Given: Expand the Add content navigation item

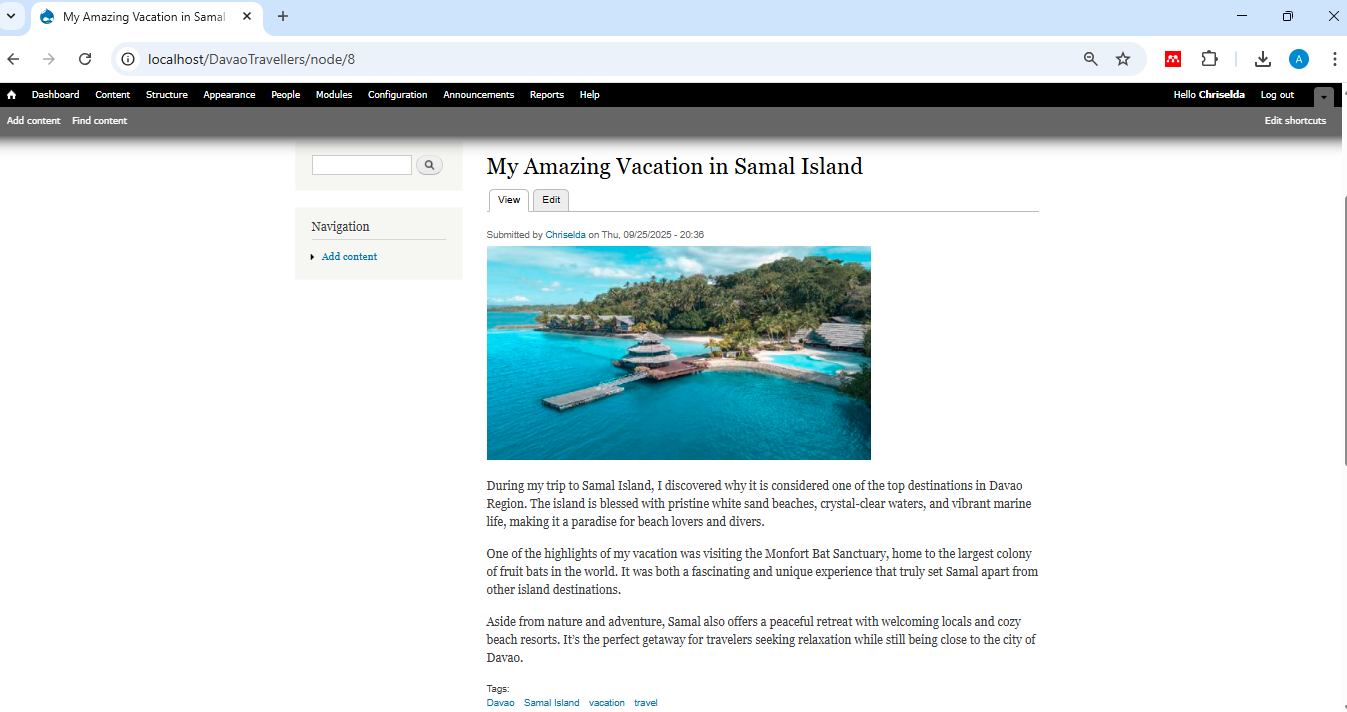Looking at the screenshot, I should [349, 257].
